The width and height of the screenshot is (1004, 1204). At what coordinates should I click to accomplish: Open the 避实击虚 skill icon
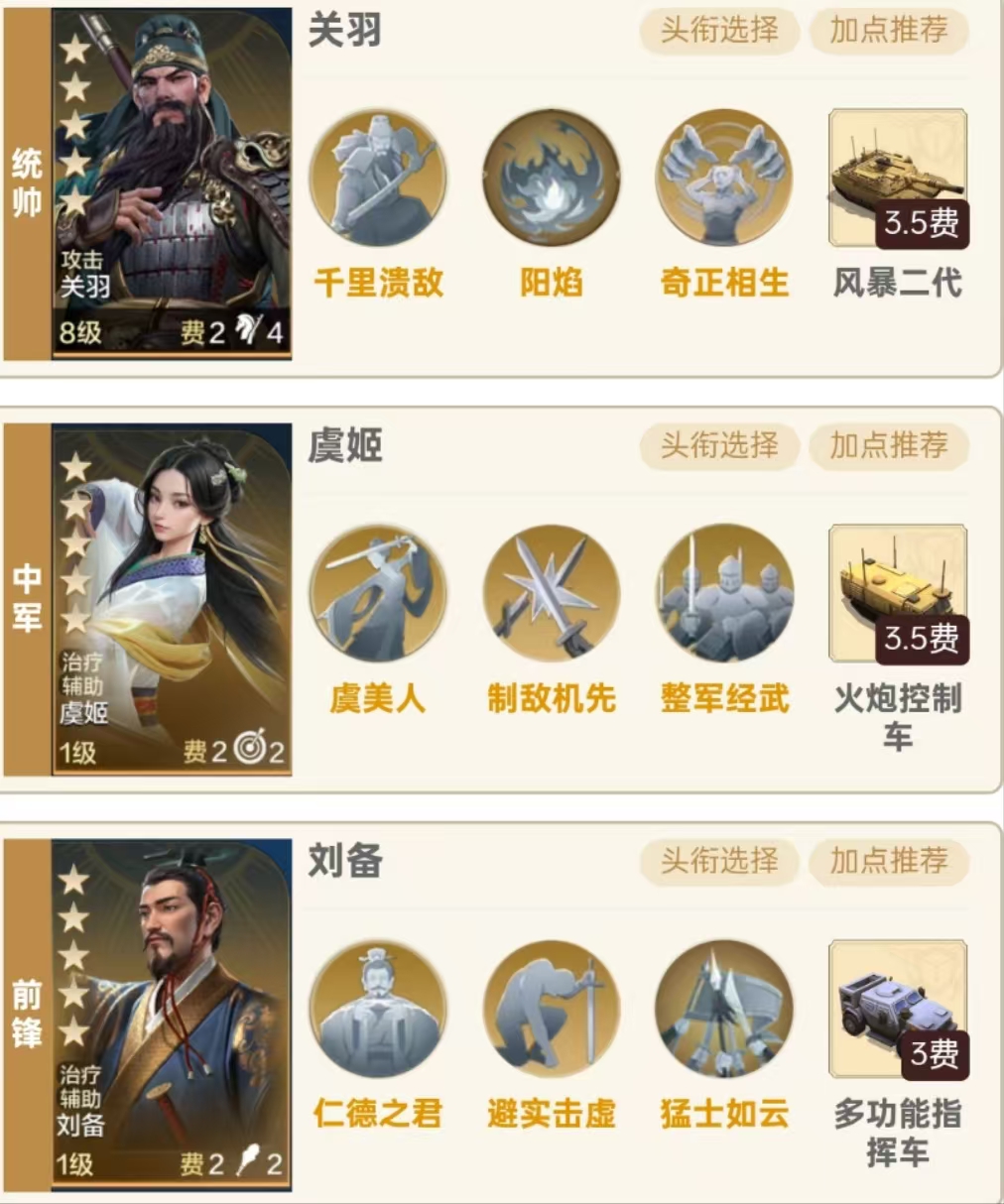point(551,1010)
